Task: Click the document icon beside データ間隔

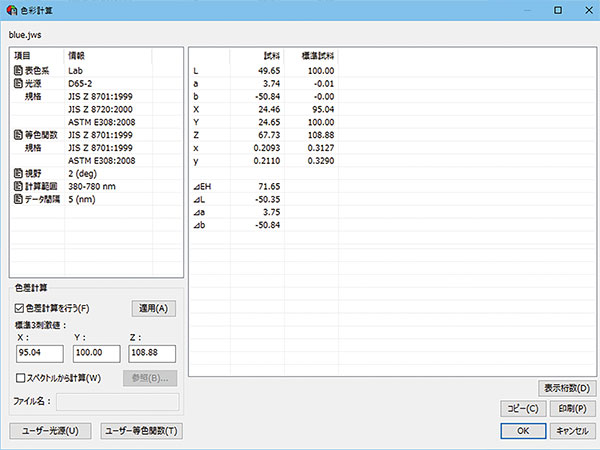Action: tap(18, 199)
